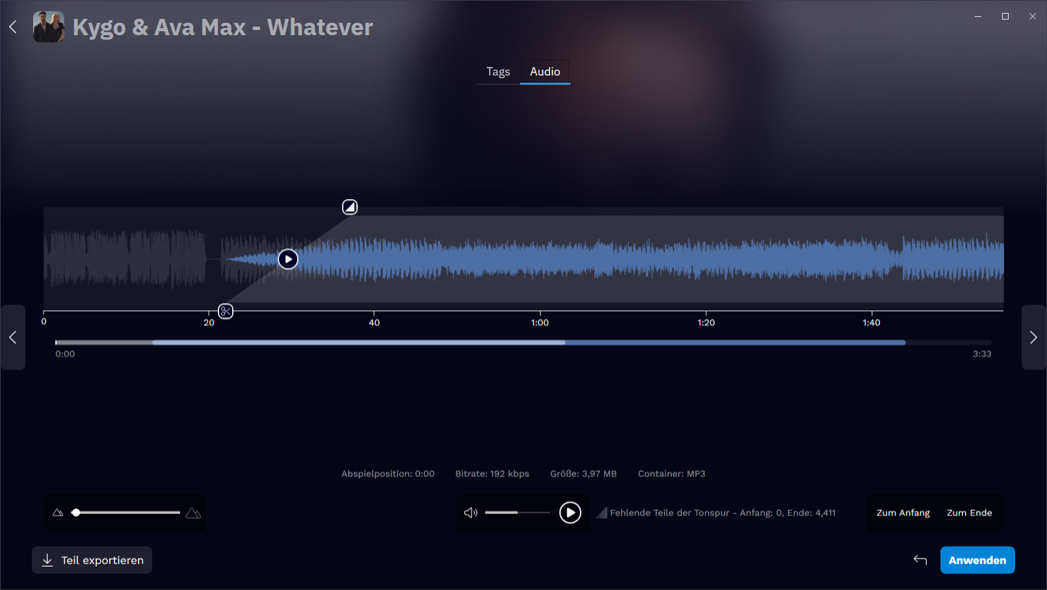Jump to start with Zum Anfang
Image resolution: width=1047 pixels, height=590 pixels.
point(903,513)
